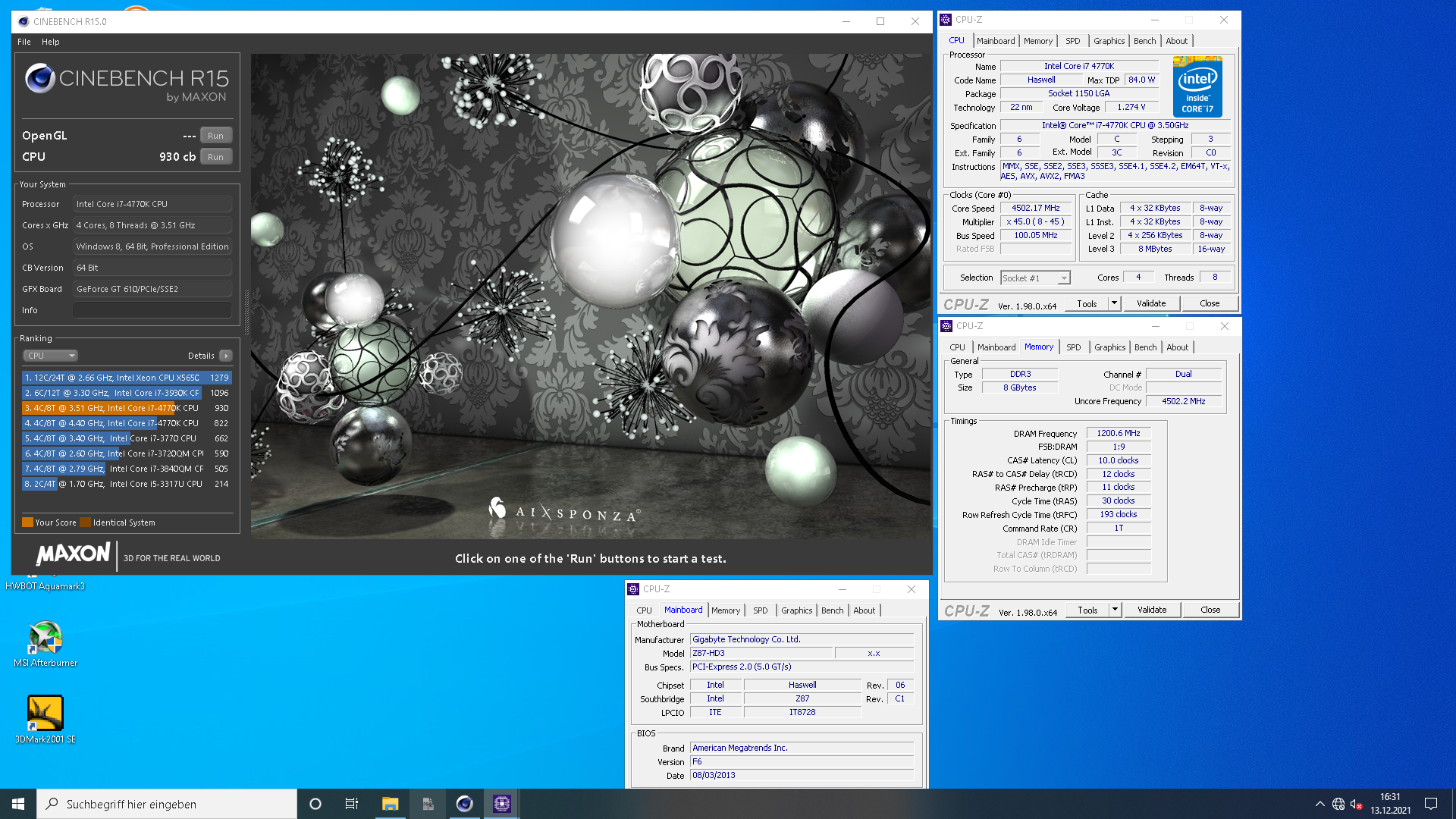Switch to Mainboard tab in top CPU-Z window
Viewport: 1456px width, 819px height.
pos(996,41)
